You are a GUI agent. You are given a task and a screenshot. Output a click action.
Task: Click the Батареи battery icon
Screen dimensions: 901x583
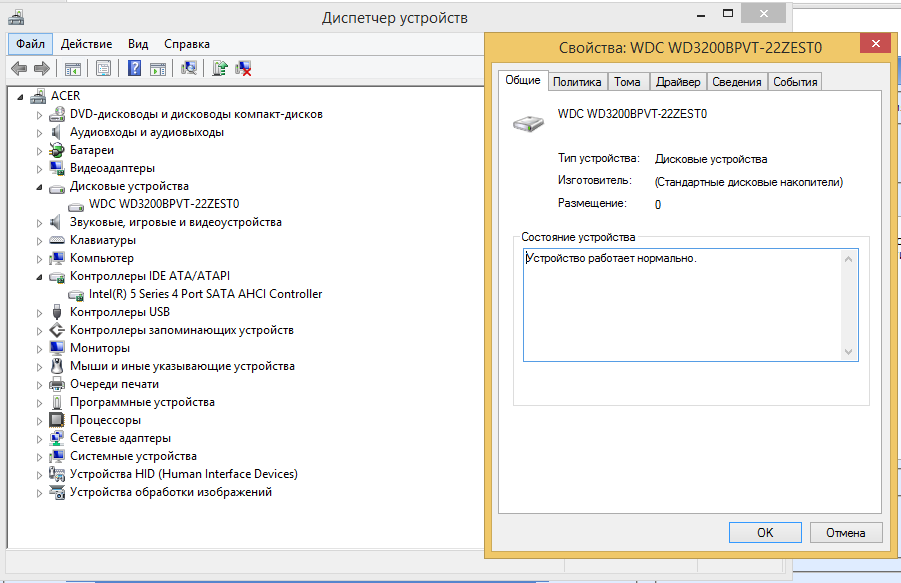tap(57, 150)
